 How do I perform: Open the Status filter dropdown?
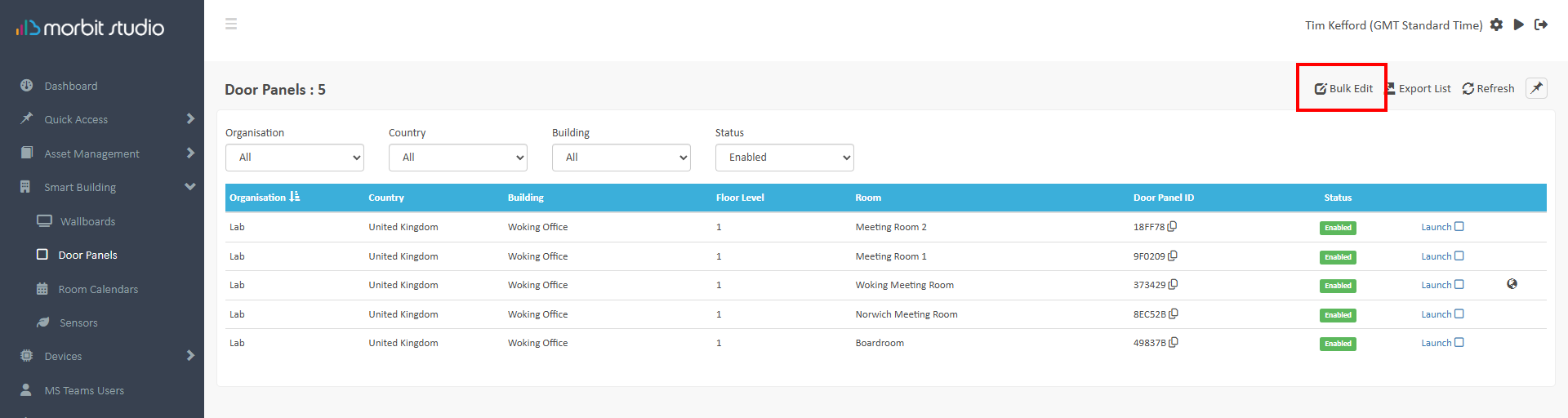(x=784, y=158)
